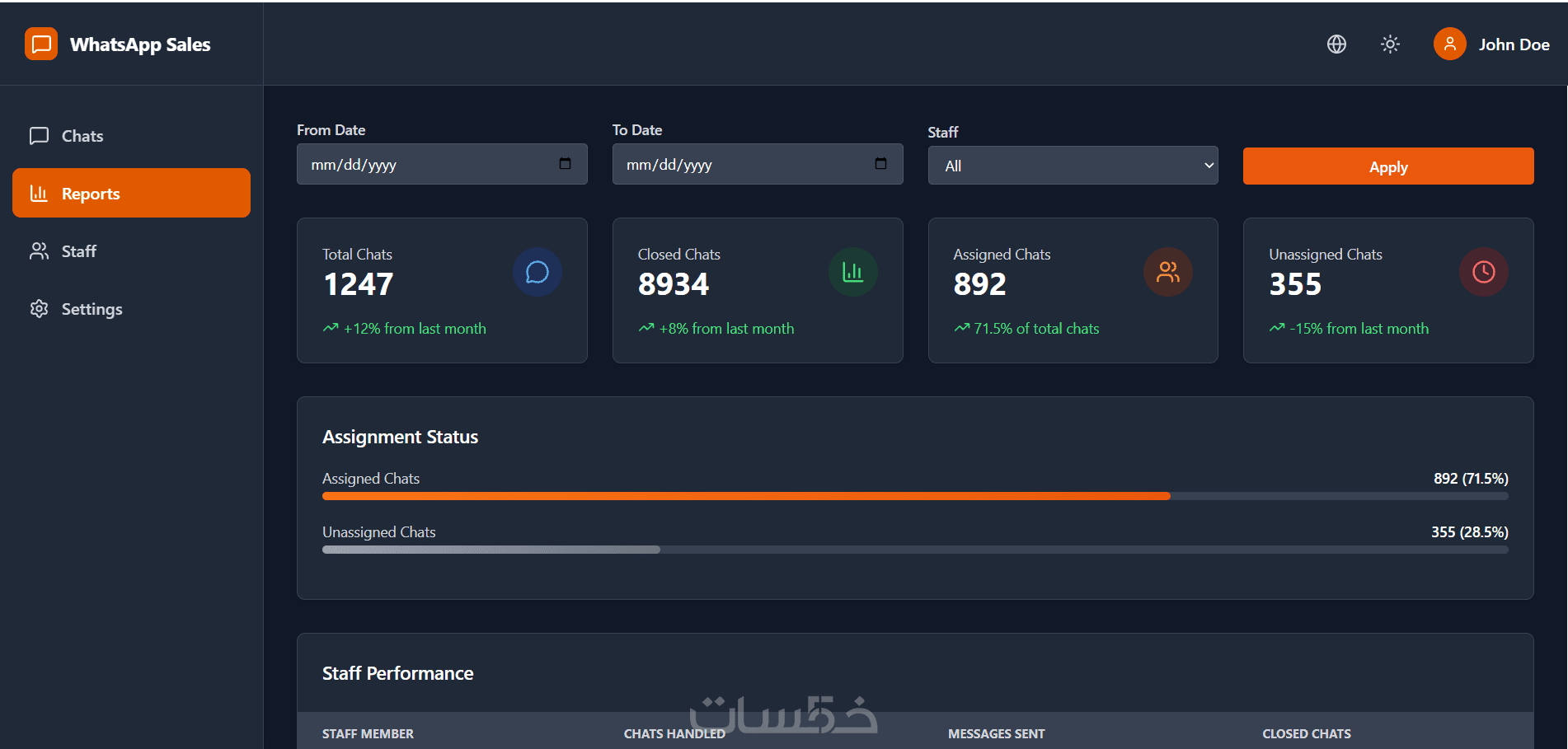Viewport: 1568px width, 749px height.
Task: Click the STAFF MEMBER column header
Action: point(368,733)
